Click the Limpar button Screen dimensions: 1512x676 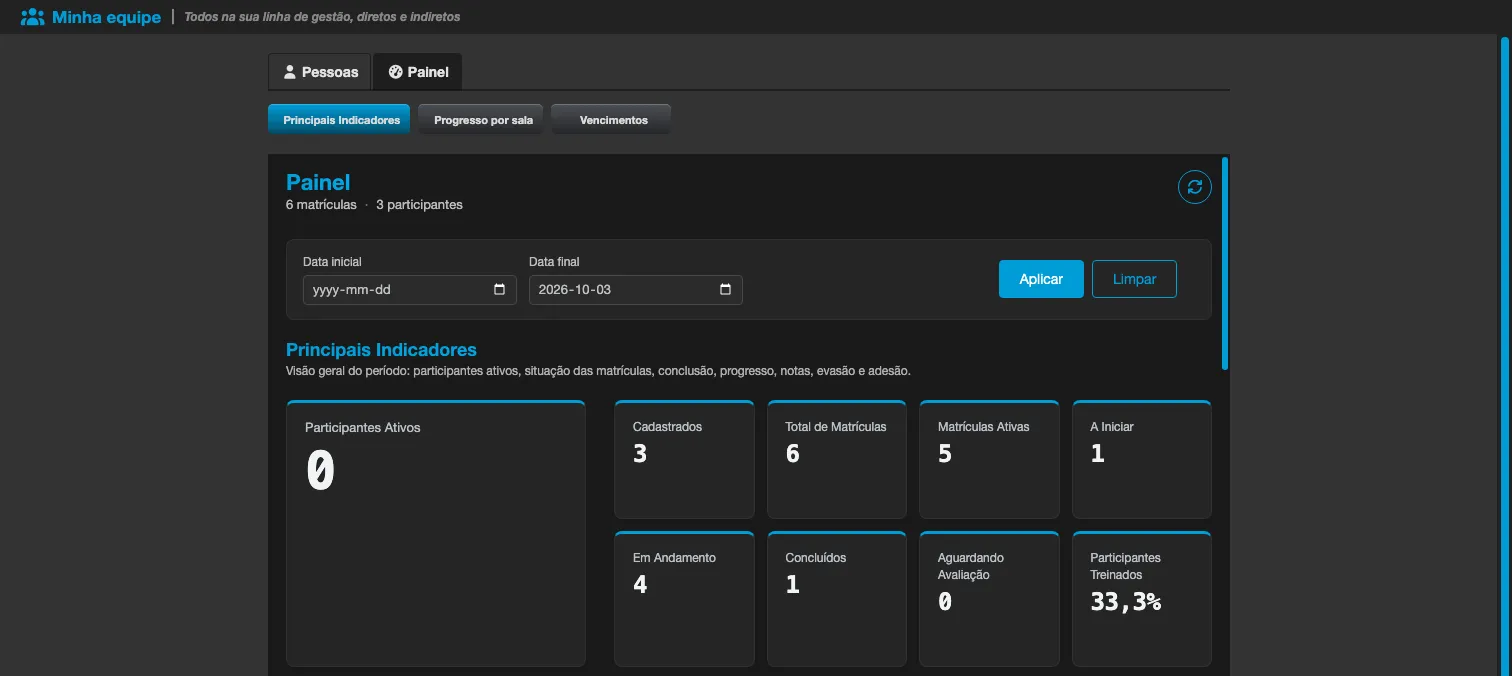pos(1134,279)
